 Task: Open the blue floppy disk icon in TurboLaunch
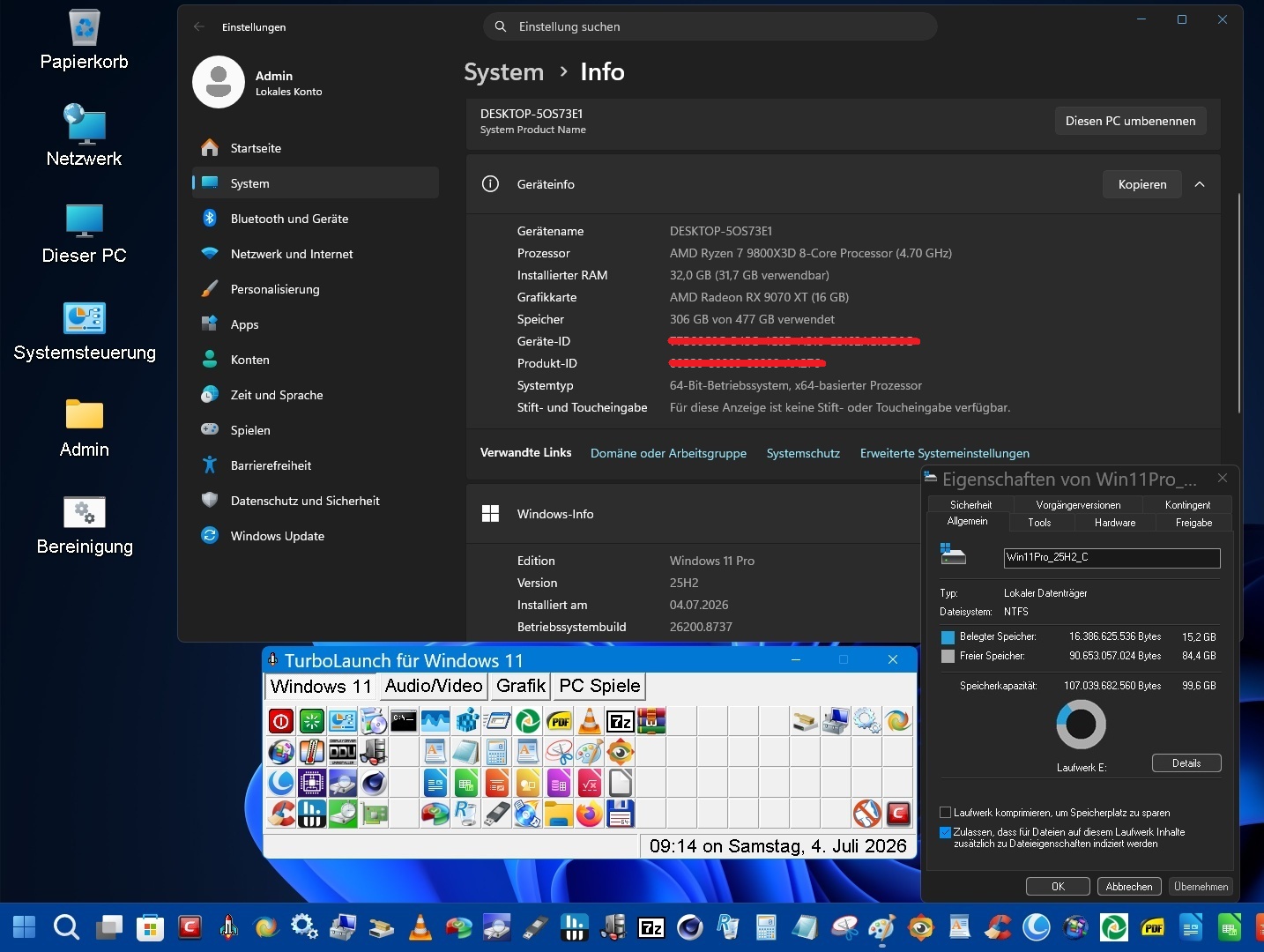[x=621, y=814]
